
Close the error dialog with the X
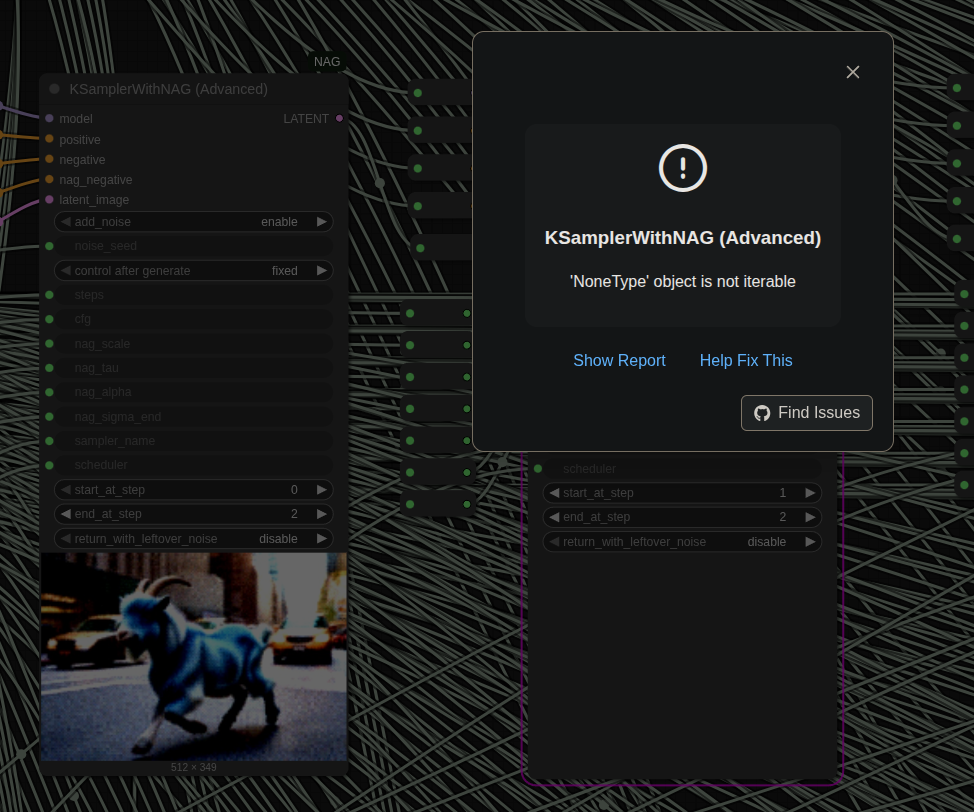coord(853,72)
